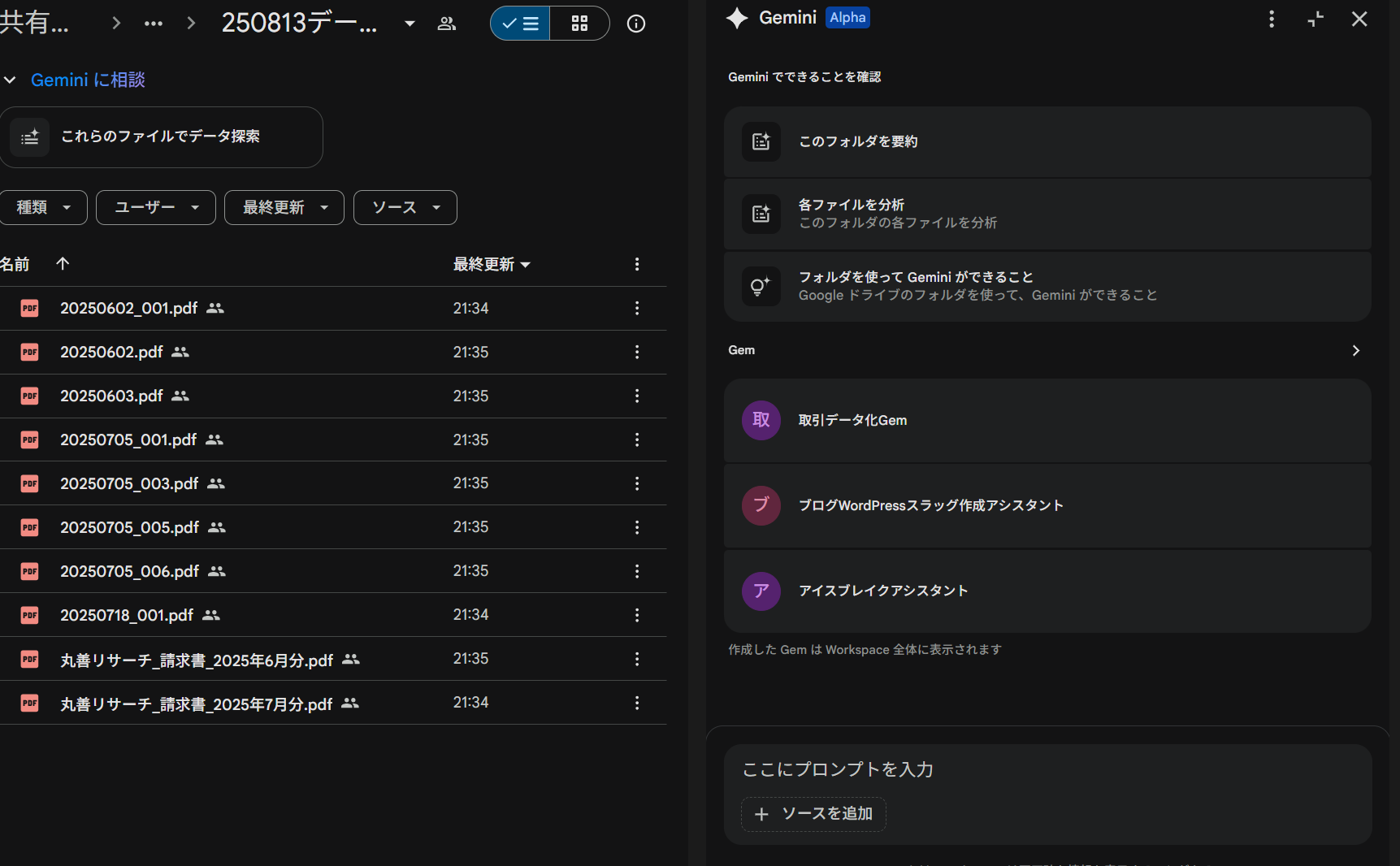
Task: Click PDF icon of 20250602_001.pdf
Action: pos(30,308)
